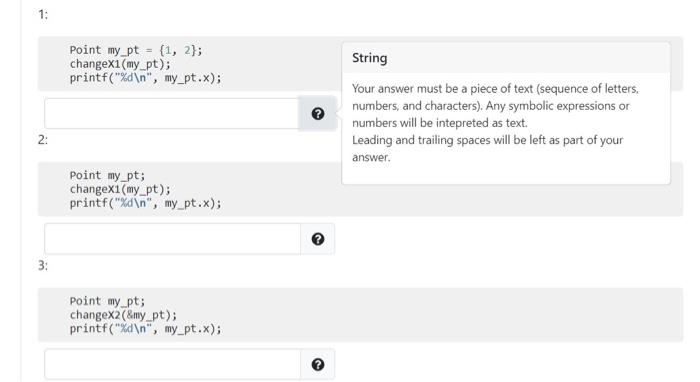Focus the answer input field for question 1
Screen dimensions: 700x382
(x=171, y=113)
